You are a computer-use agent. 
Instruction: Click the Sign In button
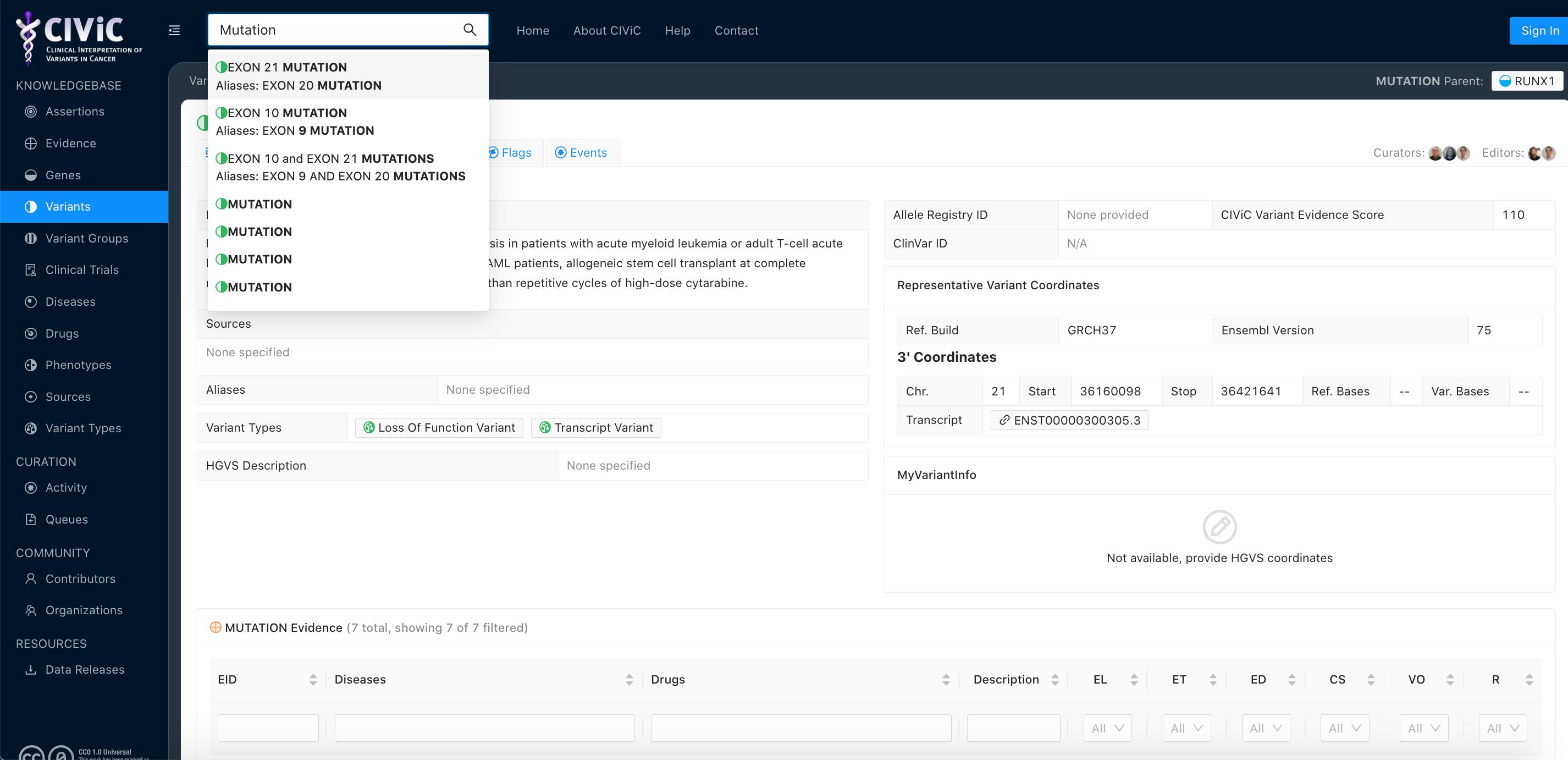[x=1539, y=30]
